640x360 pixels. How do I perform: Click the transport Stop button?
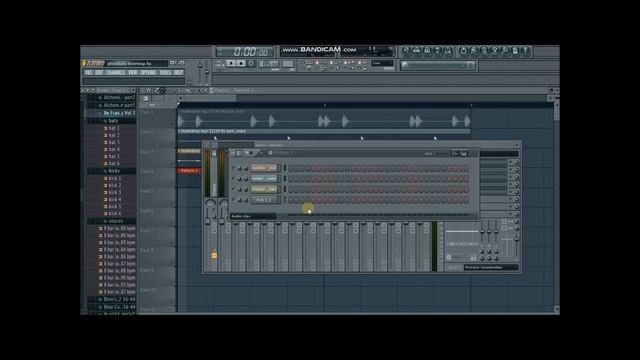point(241,63)
